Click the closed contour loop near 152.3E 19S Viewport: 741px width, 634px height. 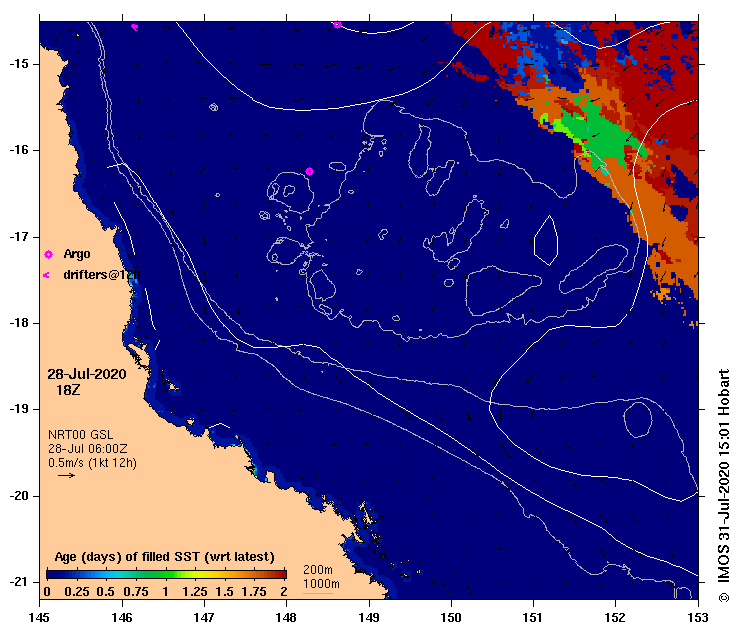coord(638,420)
